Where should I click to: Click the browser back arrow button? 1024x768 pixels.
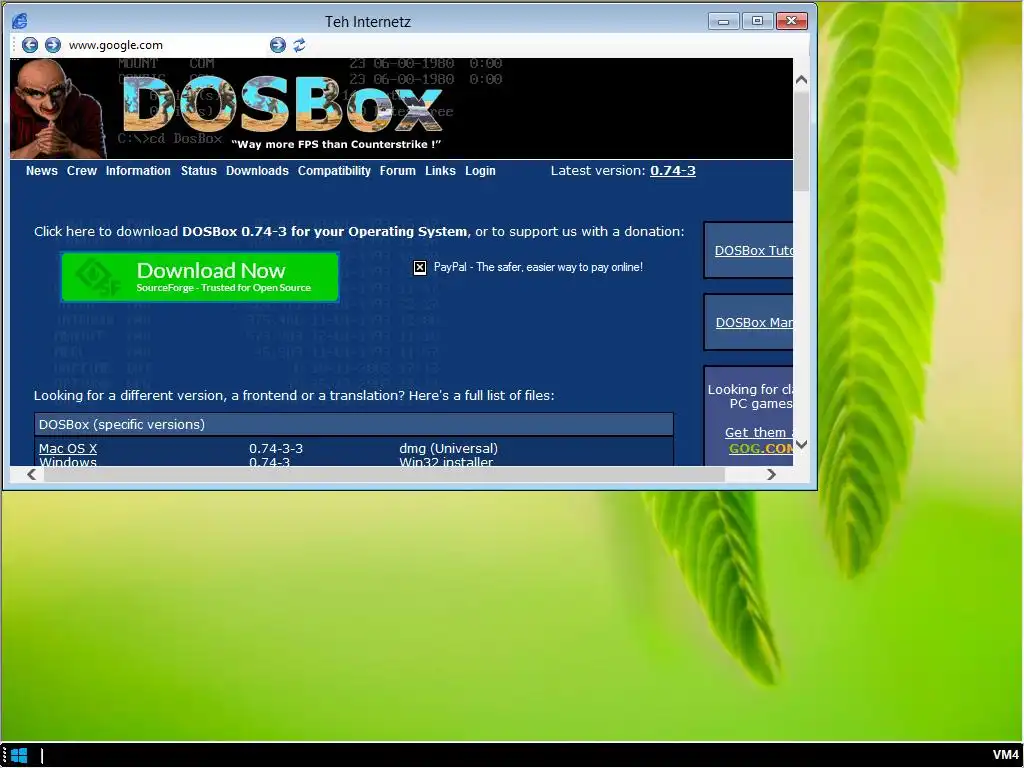(30, 45)
